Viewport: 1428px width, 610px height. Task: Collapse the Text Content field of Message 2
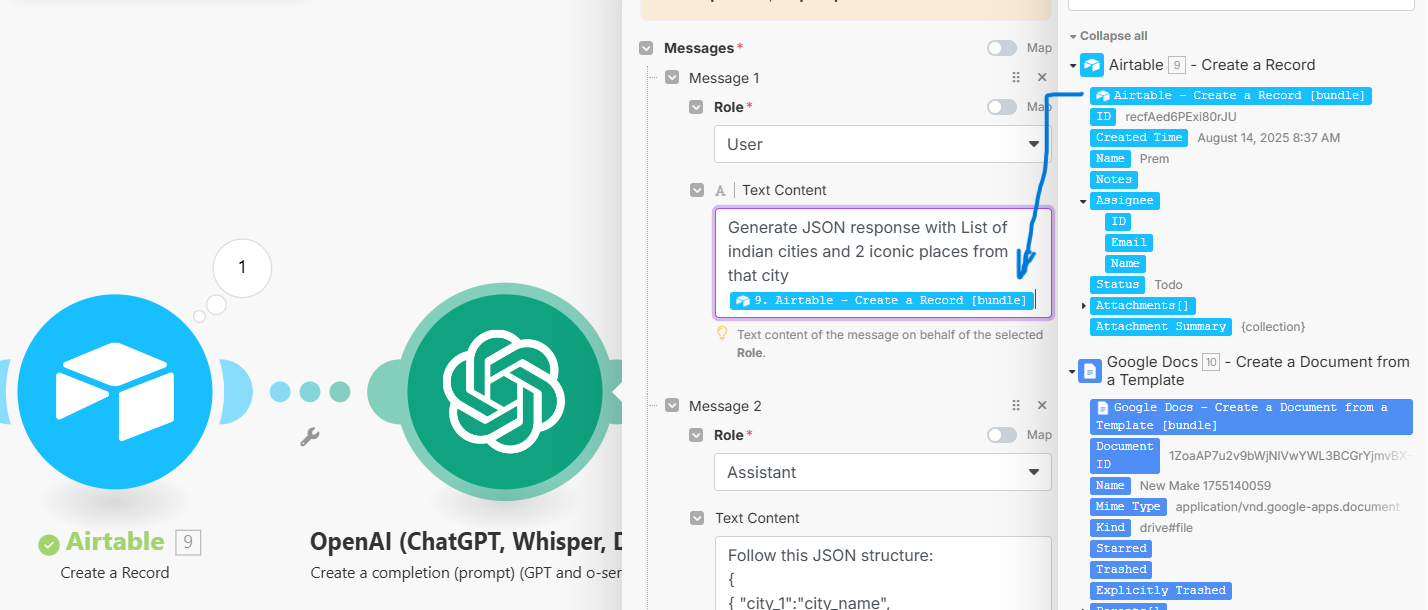(x=696, y=518)
